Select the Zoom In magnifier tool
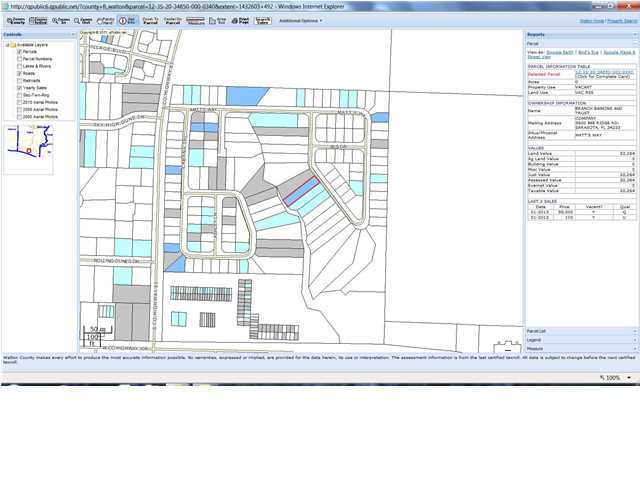640x480 pixels. pyautogui.click(x=61, y=20)
